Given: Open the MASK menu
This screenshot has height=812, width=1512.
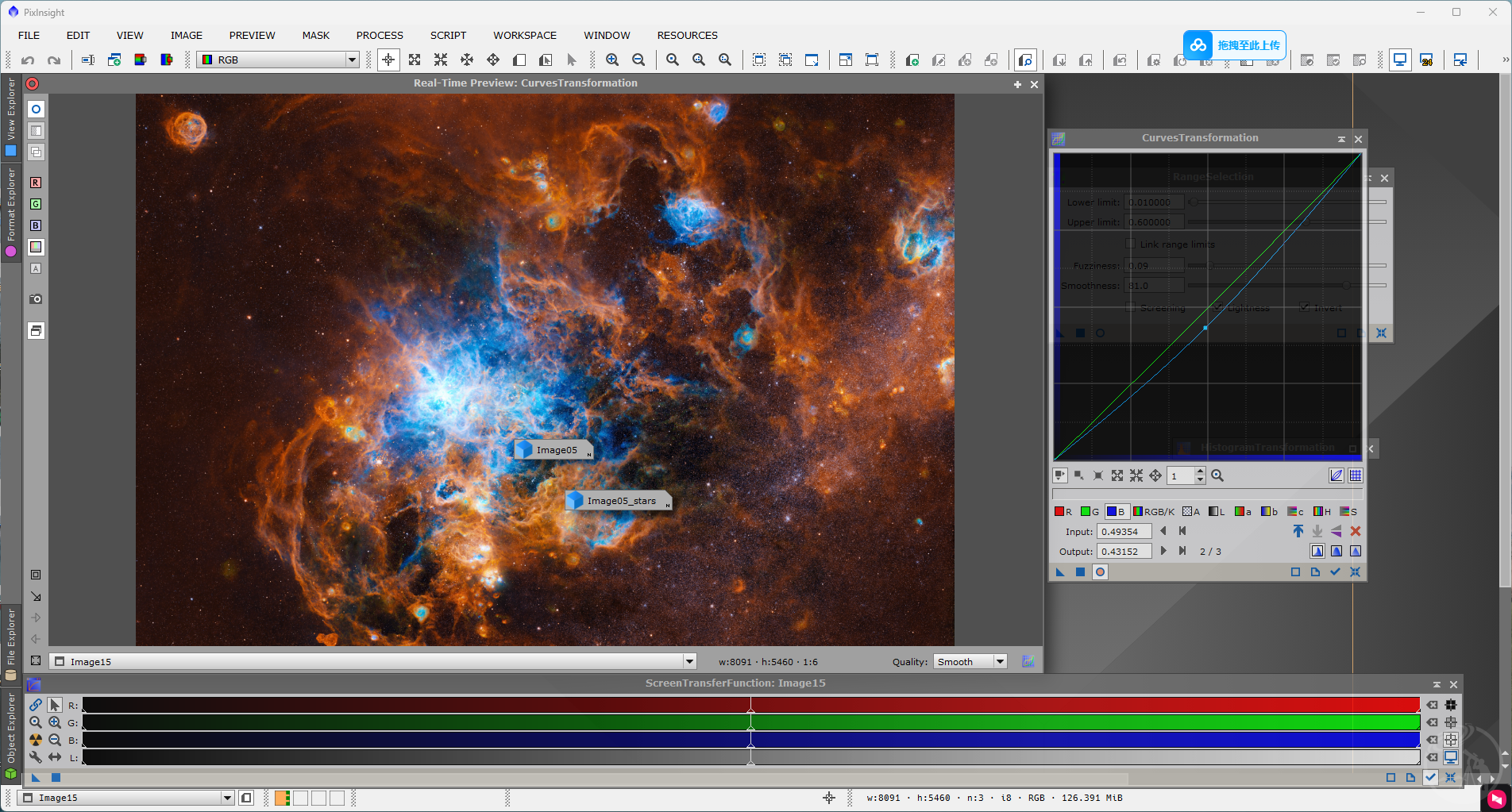Looking at the screenshot, I should click(x=315, y=35).
